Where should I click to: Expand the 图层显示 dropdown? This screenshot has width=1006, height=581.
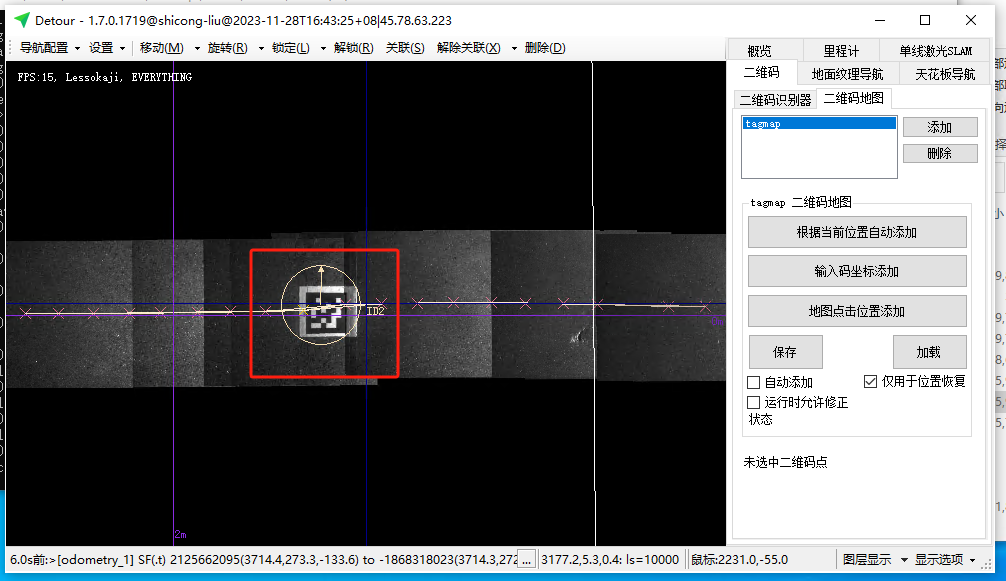click(873, 560)
